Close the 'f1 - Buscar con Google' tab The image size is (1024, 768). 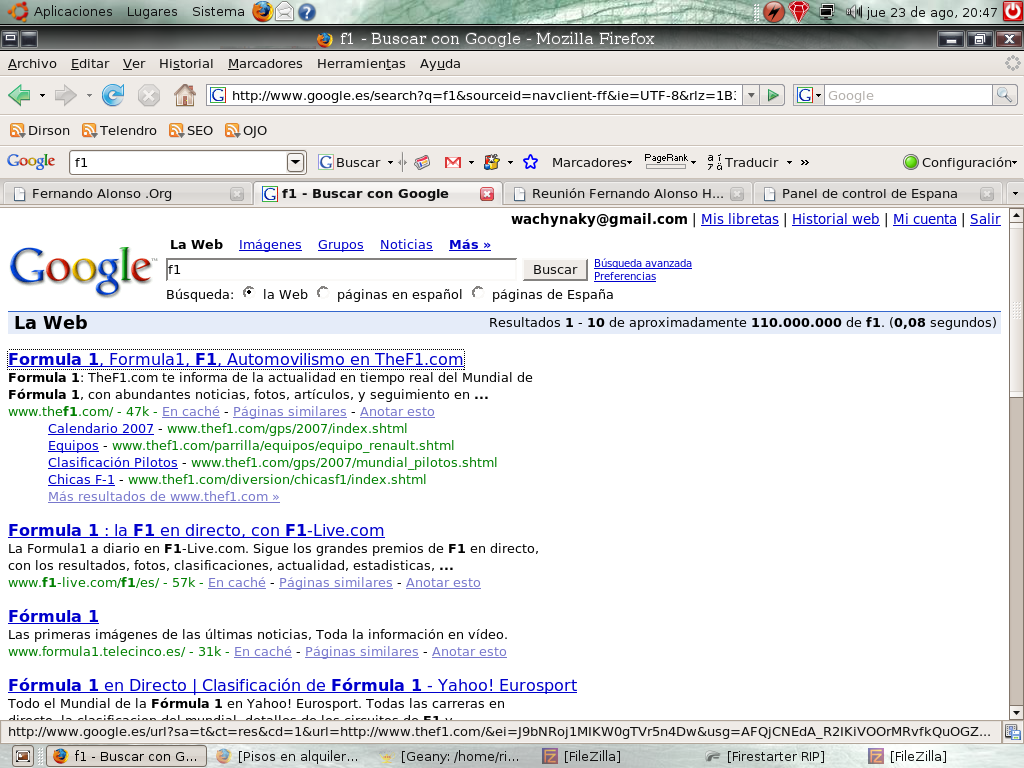(x=487, y=194)
